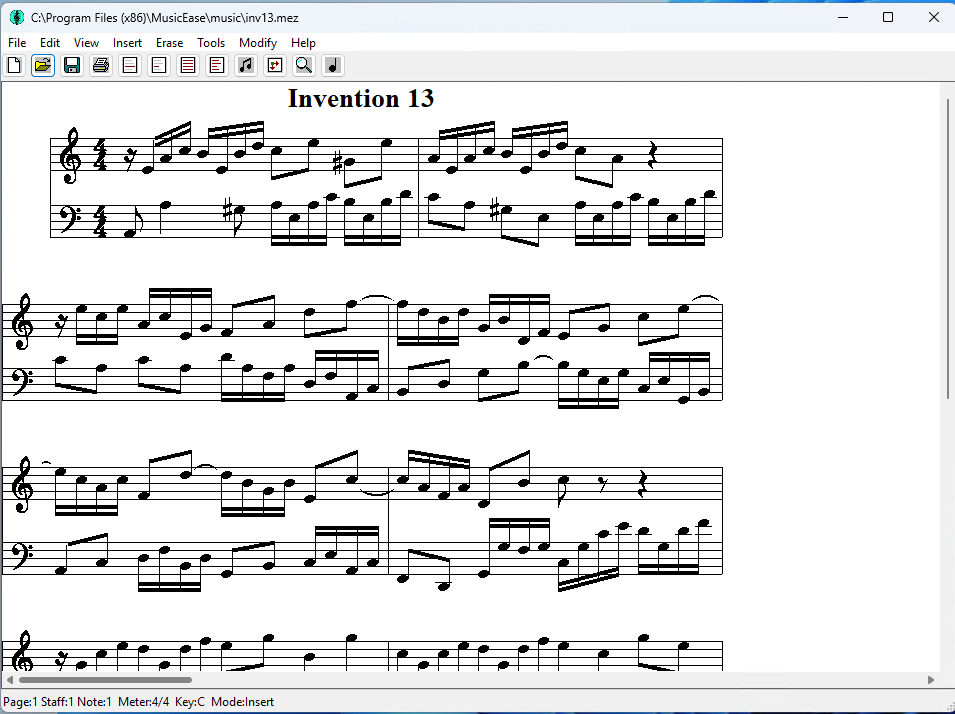Click the horizontal scrollbar thumb
Screen dimensions: 955x714
pyautogui.click(x=105, y=680)
